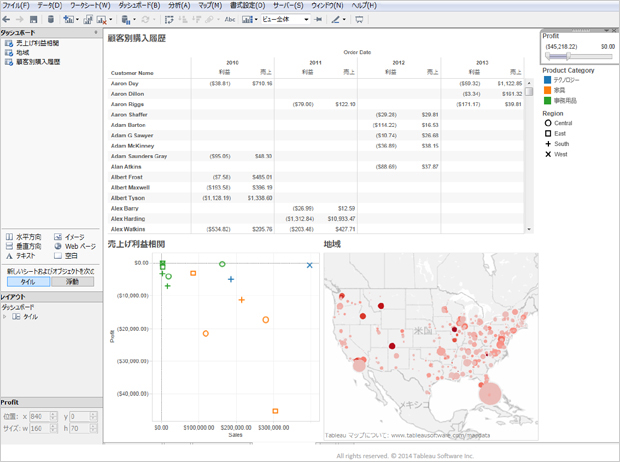620x462 pixels.
Task: Click the blue テクノロジー color swatch
Action: pyautogui.click(x=547, y=80)
